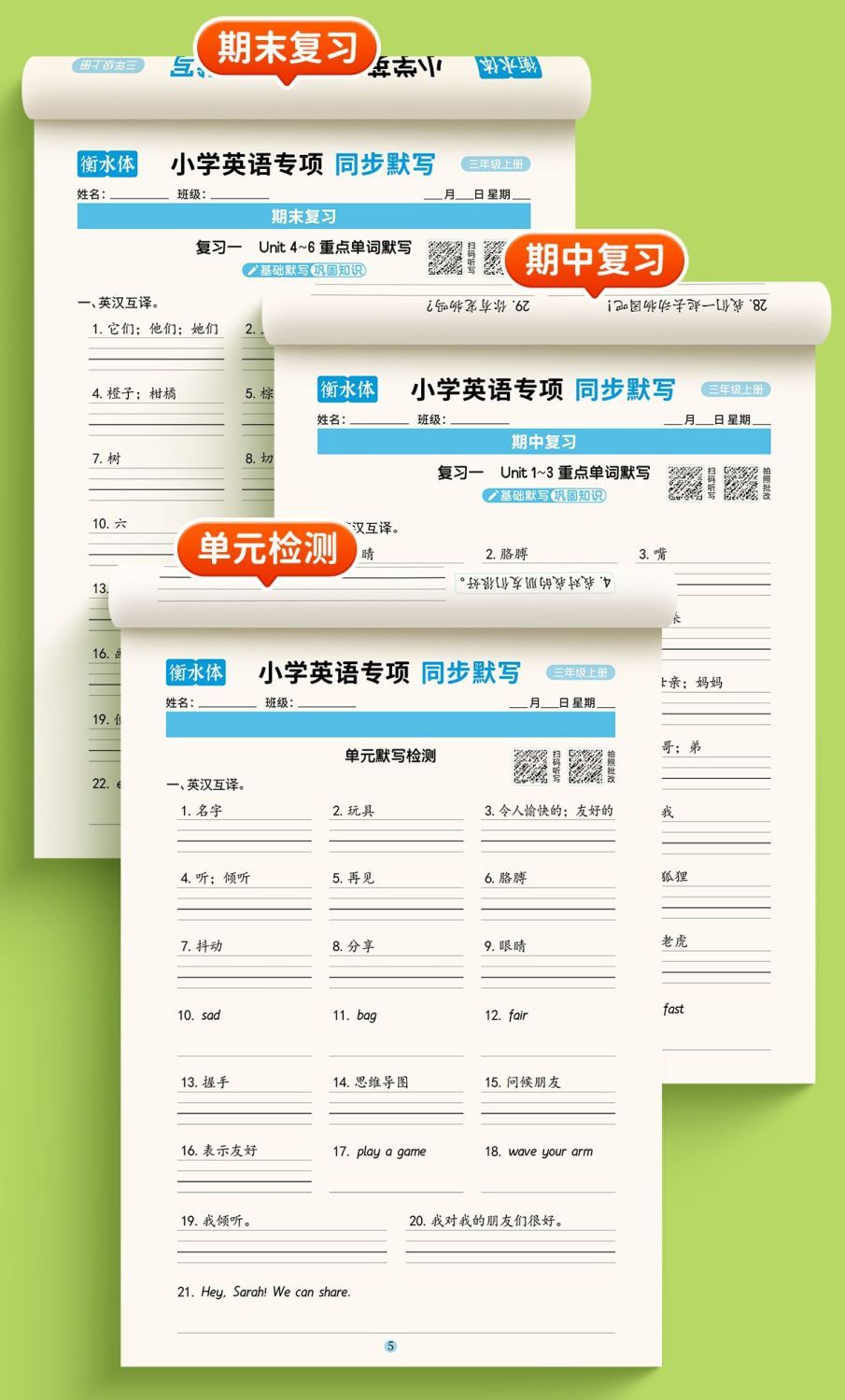Click the 班级 blank on the front sheet

coord(326,703)
